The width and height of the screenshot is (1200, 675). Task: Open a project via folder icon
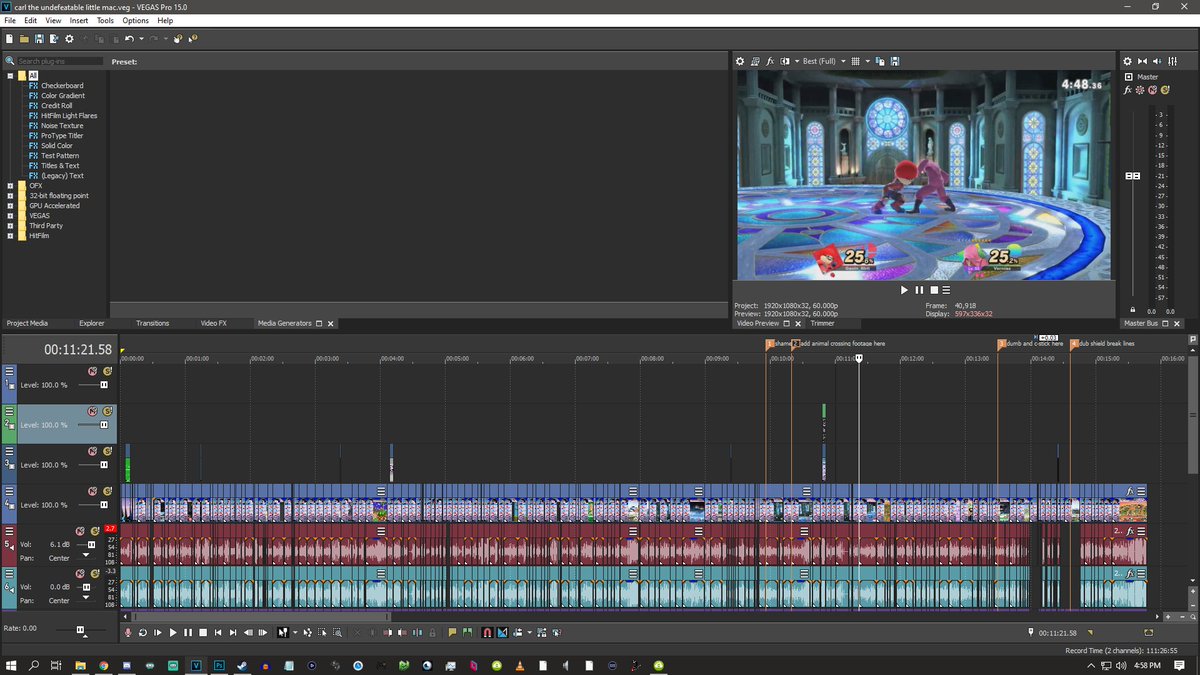point(24,39)
